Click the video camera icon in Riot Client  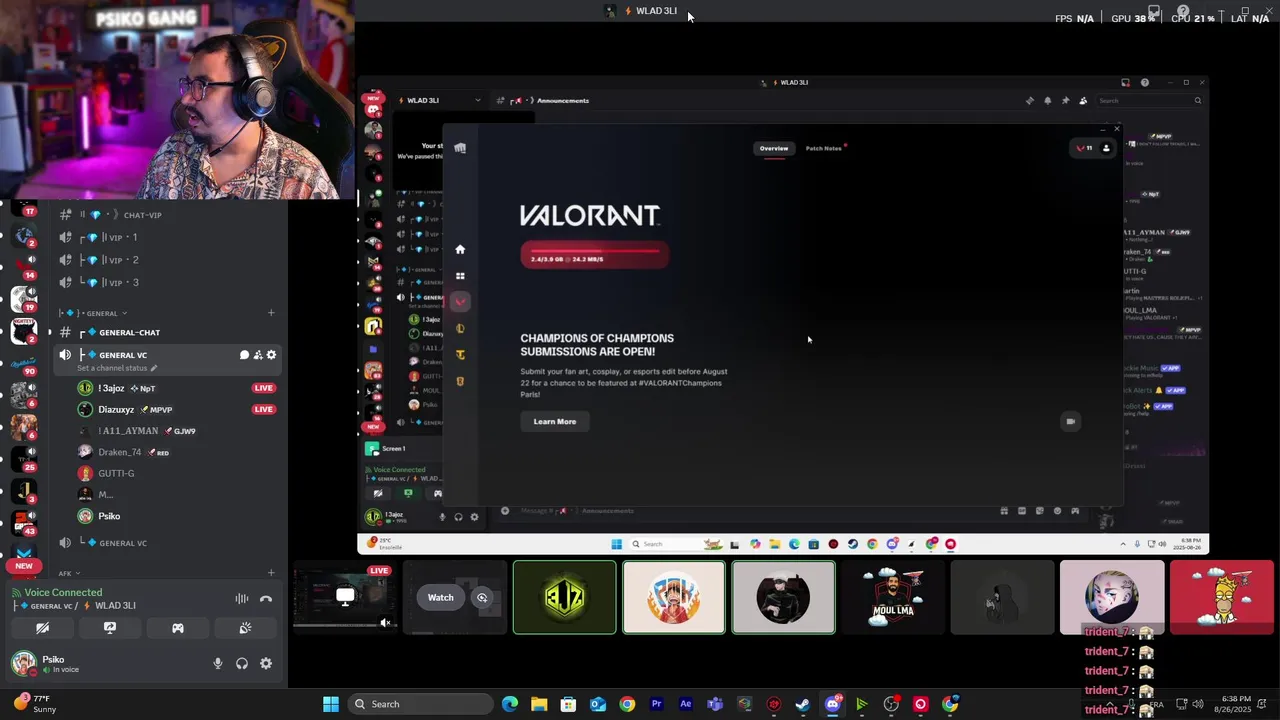click(x=1070, y=421)
